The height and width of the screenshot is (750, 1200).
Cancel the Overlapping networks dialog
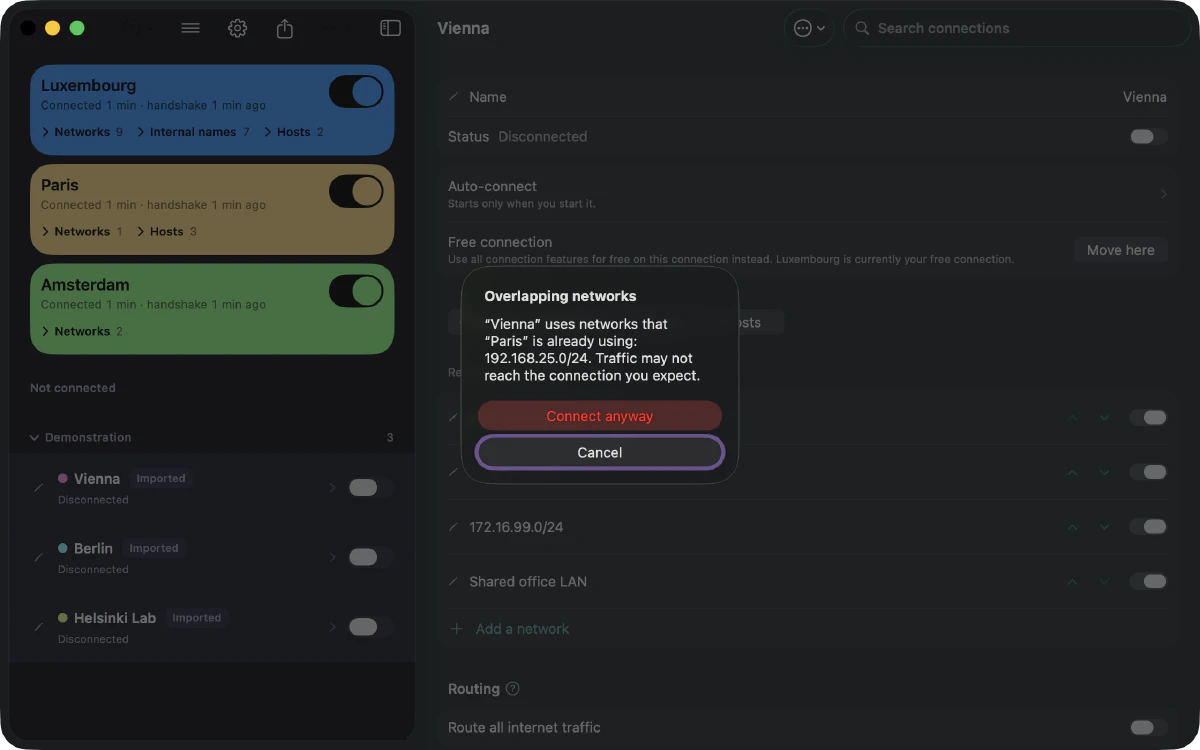click(600, 453)
